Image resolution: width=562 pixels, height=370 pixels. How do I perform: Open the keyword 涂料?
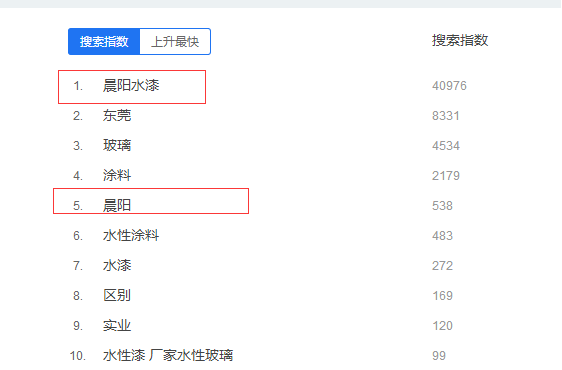click(117, 176)
